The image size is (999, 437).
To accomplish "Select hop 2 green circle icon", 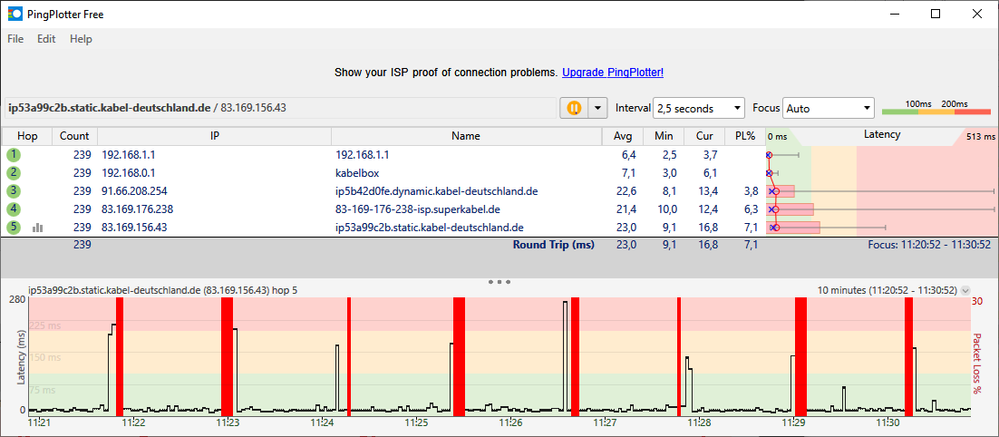I will (13, 173).
